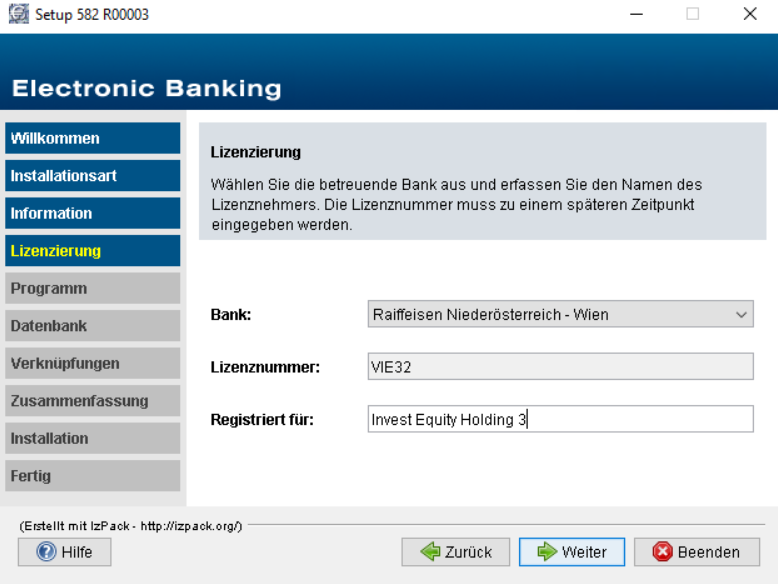778x584 pixels.
Task: Minimize the Setup window
Action: (637, 14)
